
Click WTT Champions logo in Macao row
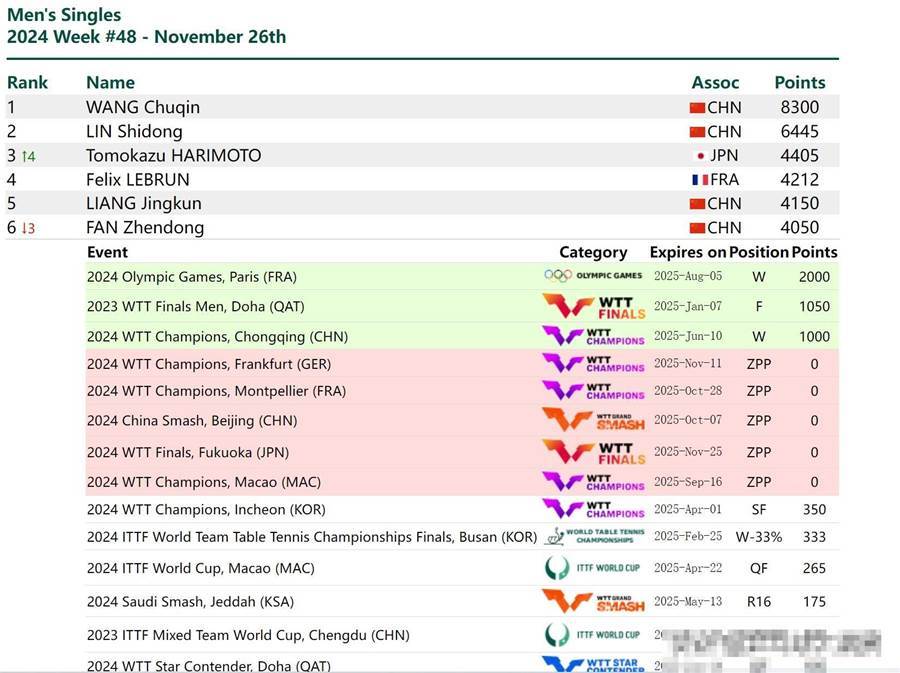coord(593,482)
